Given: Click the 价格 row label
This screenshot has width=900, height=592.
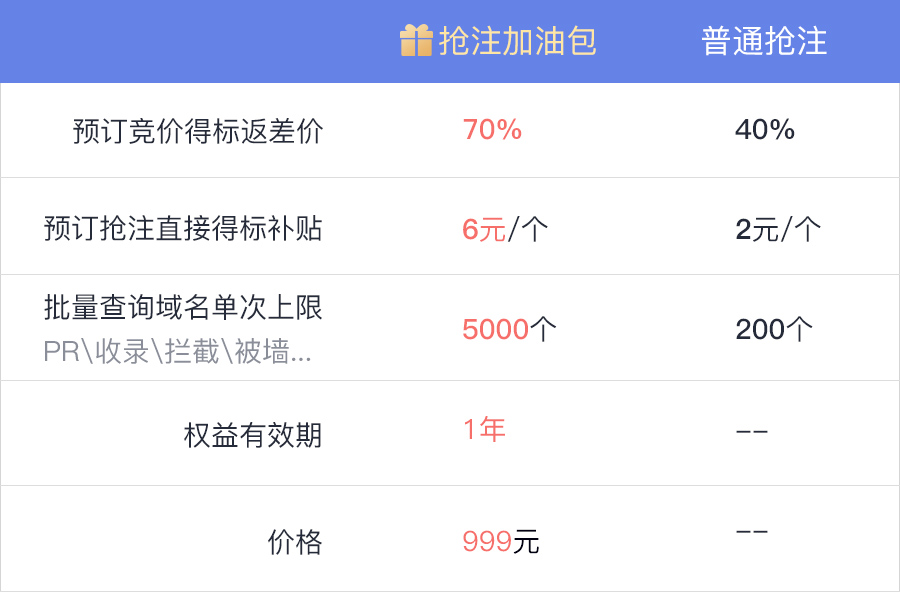Looking at the screenshot, I should tap(295, 542).
